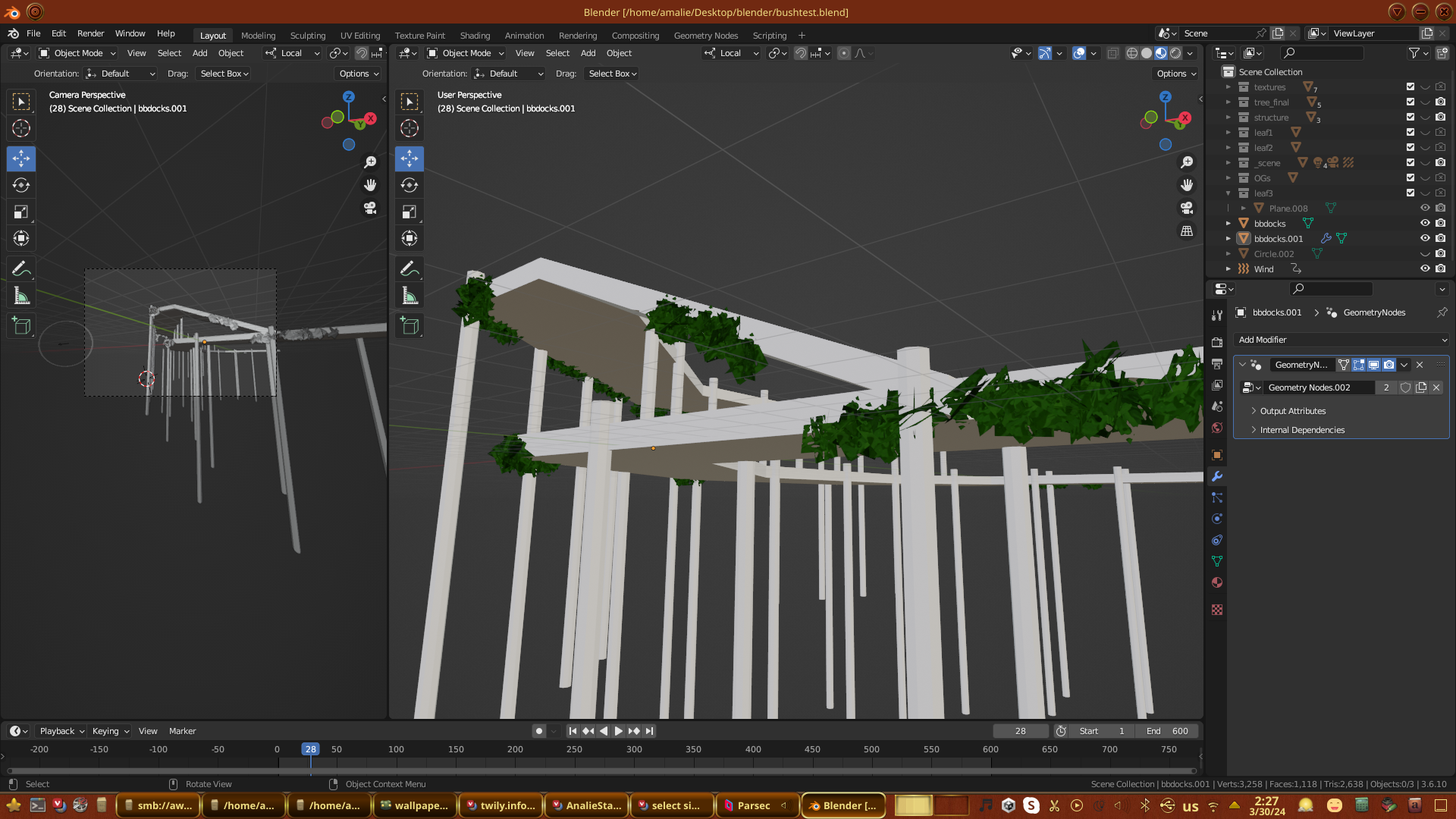Screen dimensions: 1456x819
Task: Open the Modifier properties wrench tab
Action: click(1217, 476)
